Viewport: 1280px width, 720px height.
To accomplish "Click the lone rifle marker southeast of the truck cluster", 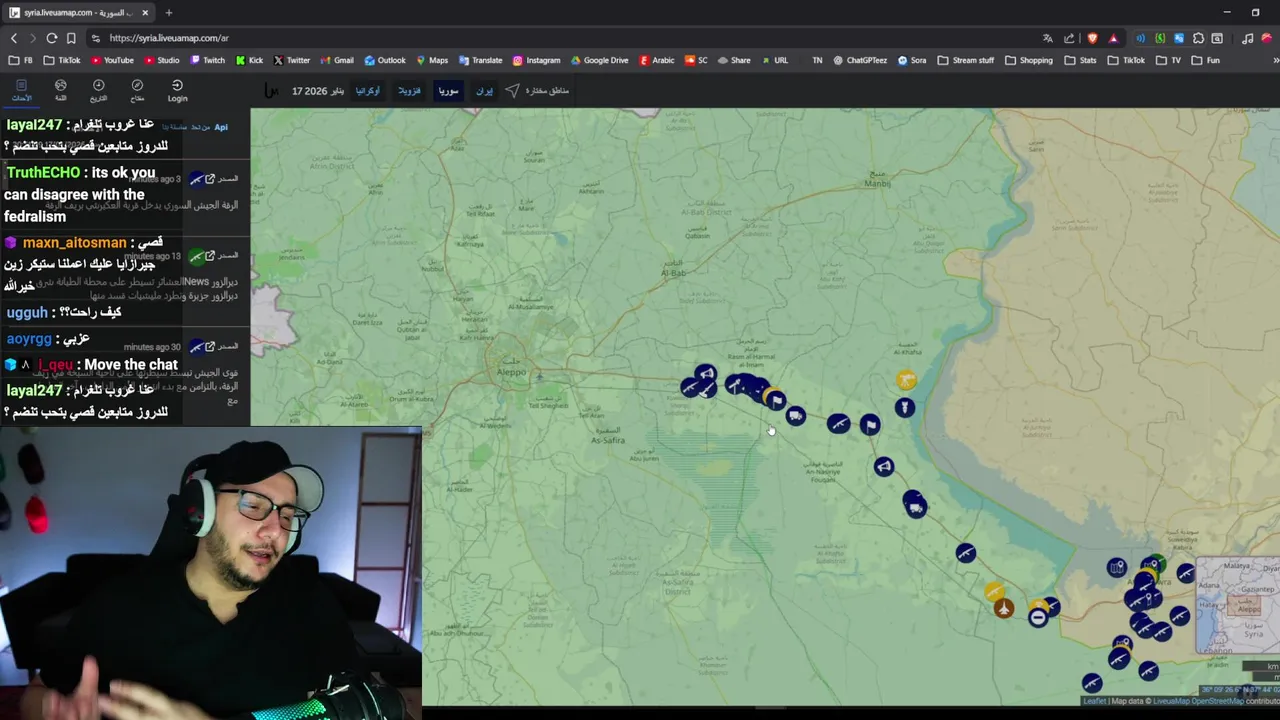I will click(x=965, y=552).
